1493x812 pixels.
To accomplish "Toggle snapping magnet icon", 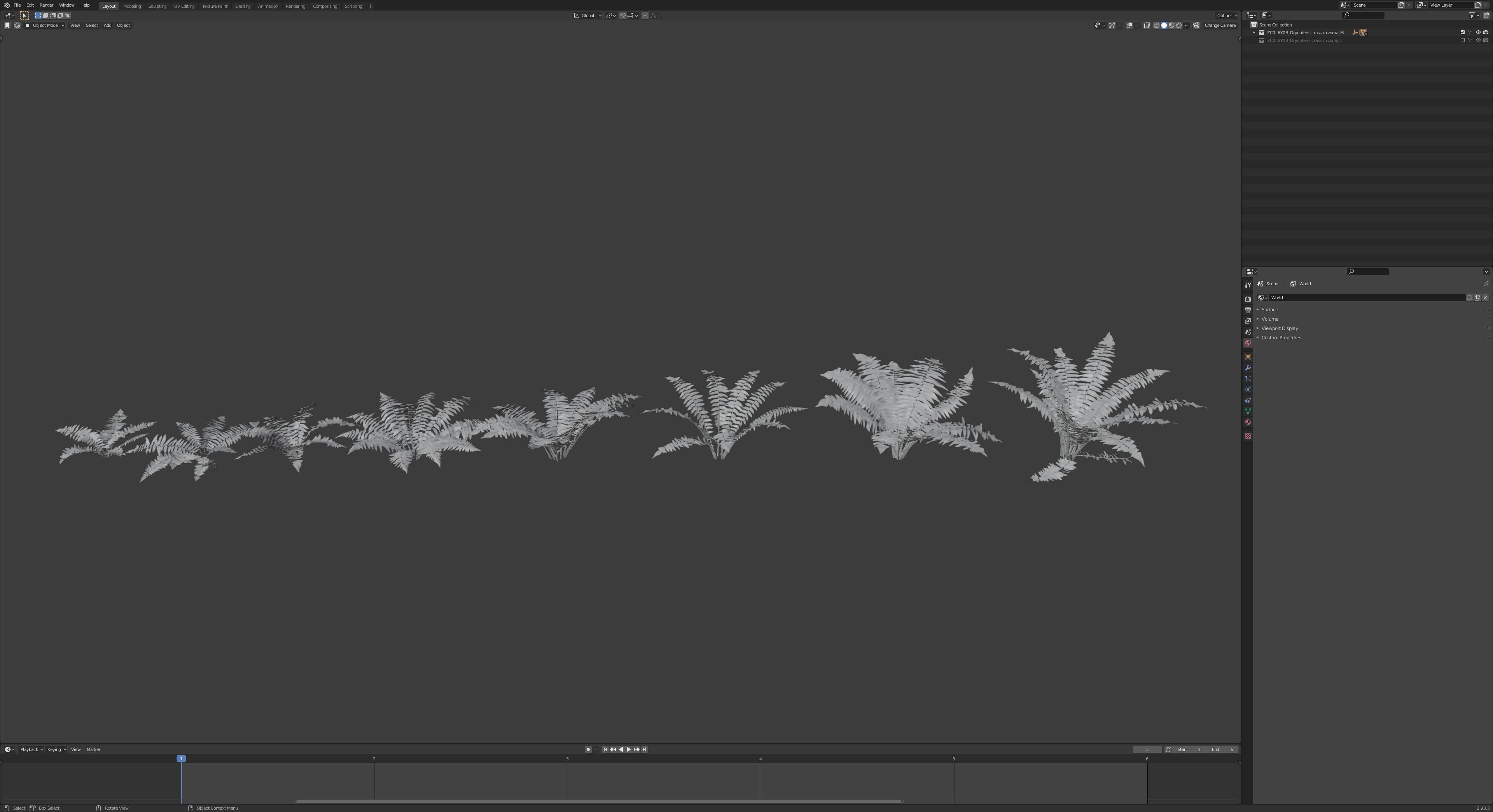I will tap(622, 16).
